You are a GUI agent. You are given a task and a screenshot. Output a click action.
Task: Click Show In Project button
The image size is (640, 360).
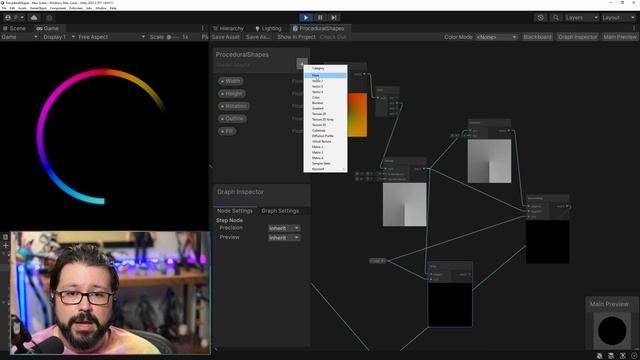click(296, 37)
